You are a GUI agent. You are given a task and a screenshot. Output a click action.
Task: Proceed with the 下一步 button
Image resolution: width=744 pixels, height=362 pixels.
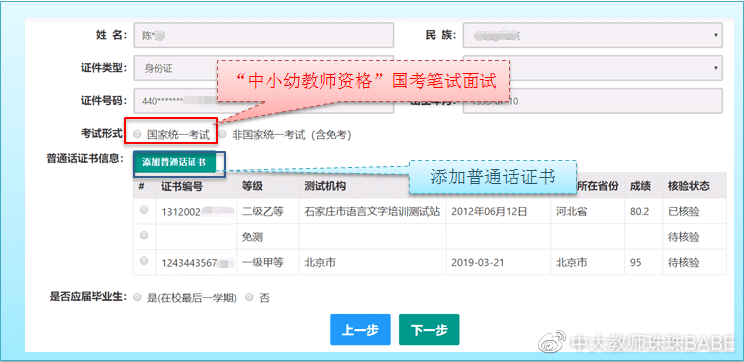tap(429, 330)
